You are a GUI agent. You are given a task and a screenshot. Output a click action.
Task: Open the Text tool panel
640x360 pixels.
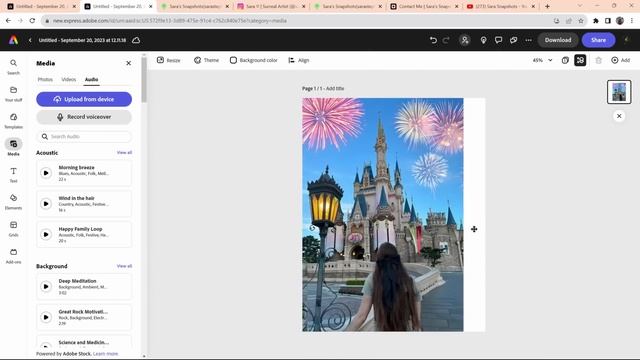(13, 175)
